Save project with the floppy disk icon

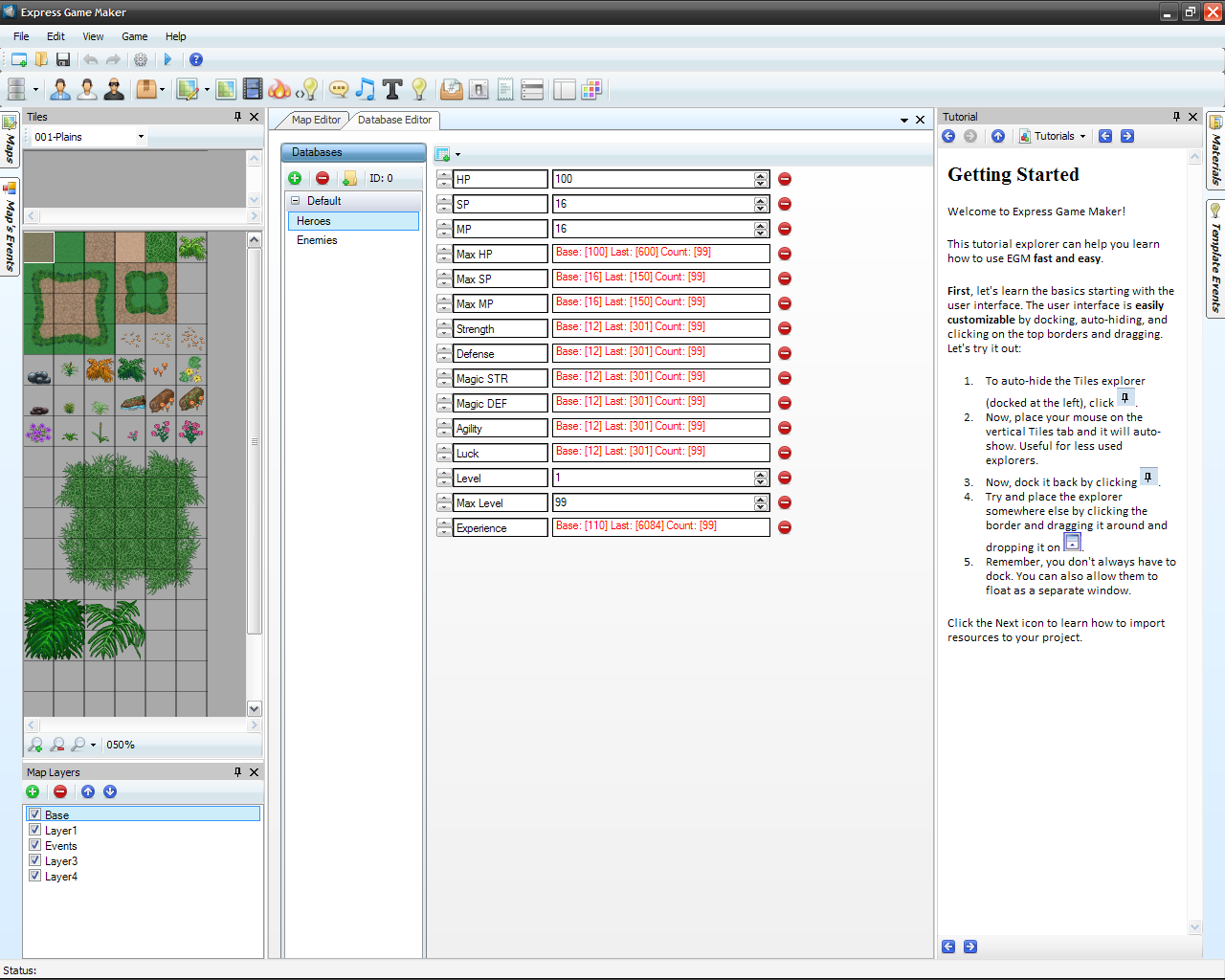pyautogui.click(x=63, y=59)
